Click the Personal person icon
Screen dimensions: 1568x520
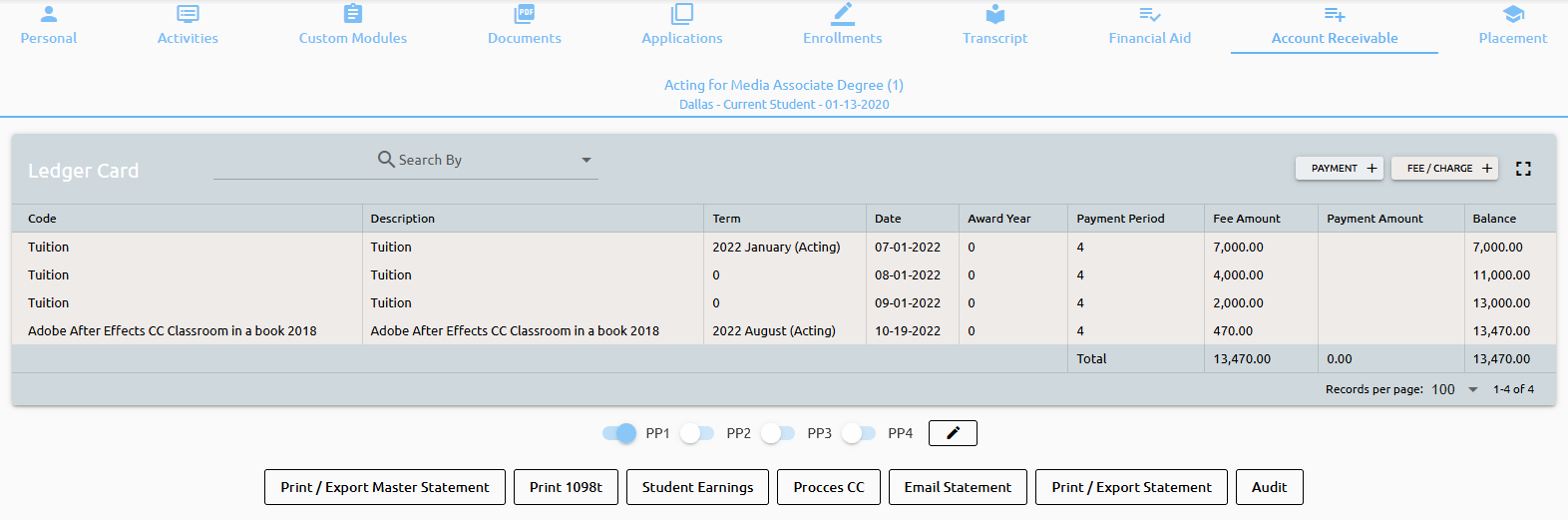(x=49, y=14)
